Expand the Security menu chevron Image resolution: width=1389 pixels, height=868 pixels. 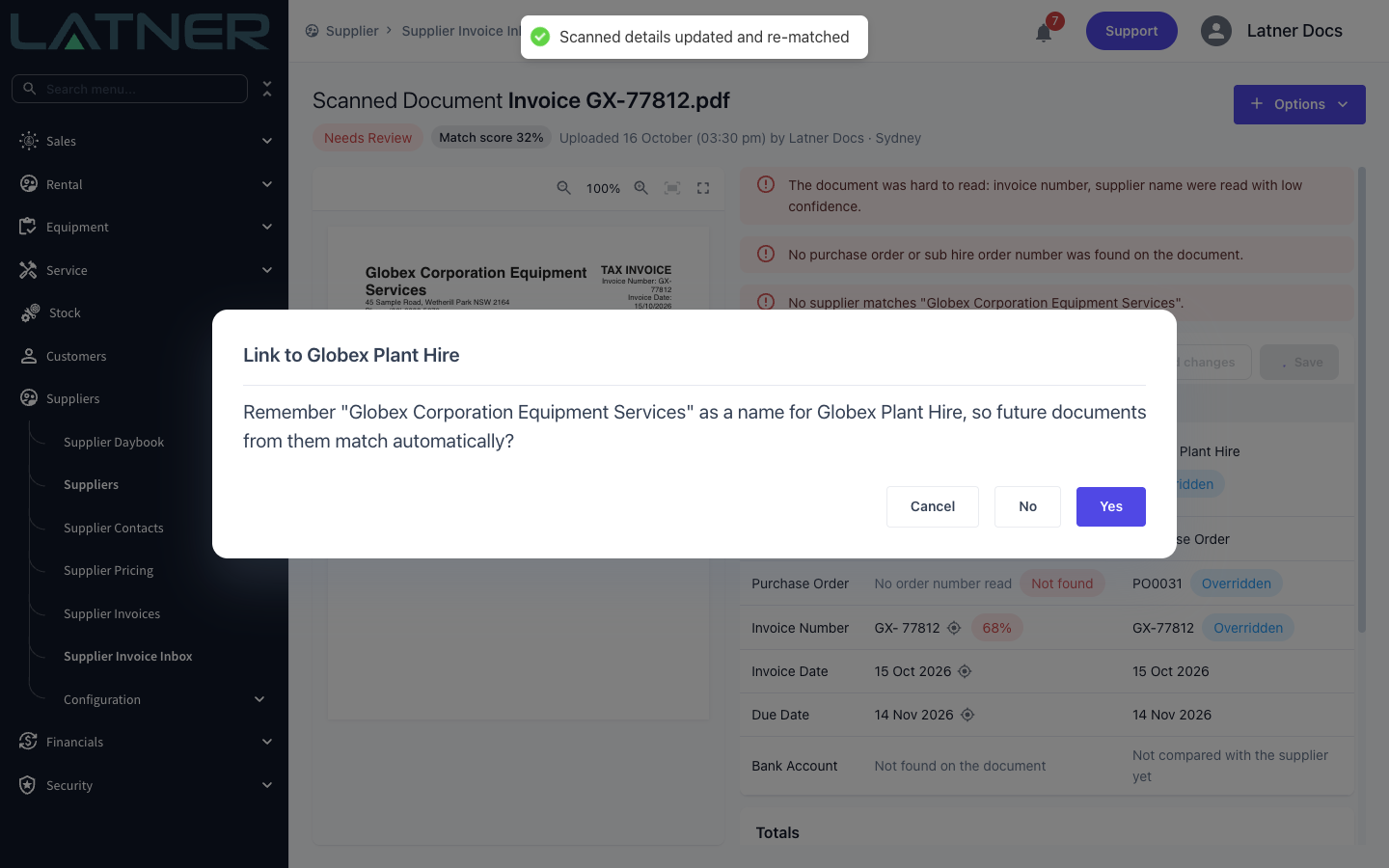tap(267, 785)
